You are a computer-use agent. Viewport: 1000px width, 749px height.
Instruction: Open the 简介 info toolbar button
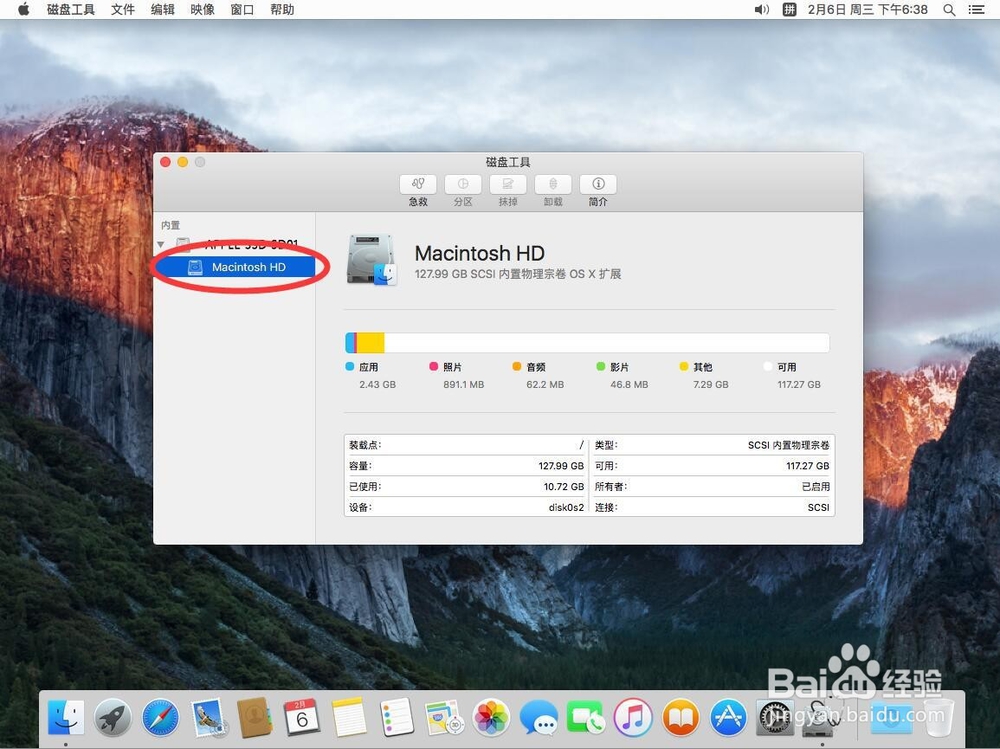598,184
